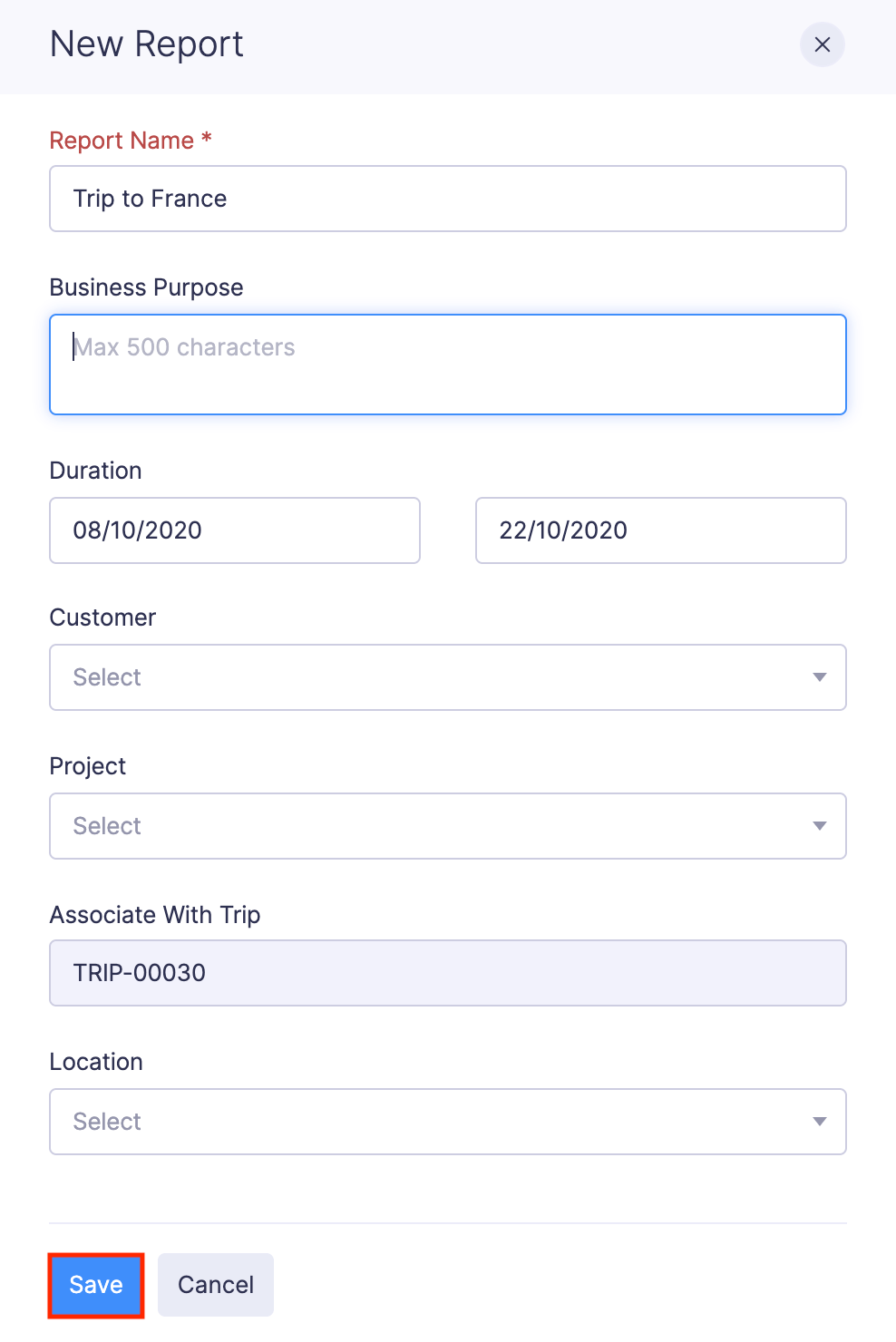This screenshot has width=896, height=1342.
Task: Click the TRIP-00030 associated trip field
Action: pyautogui.click(x=448, y=973)
